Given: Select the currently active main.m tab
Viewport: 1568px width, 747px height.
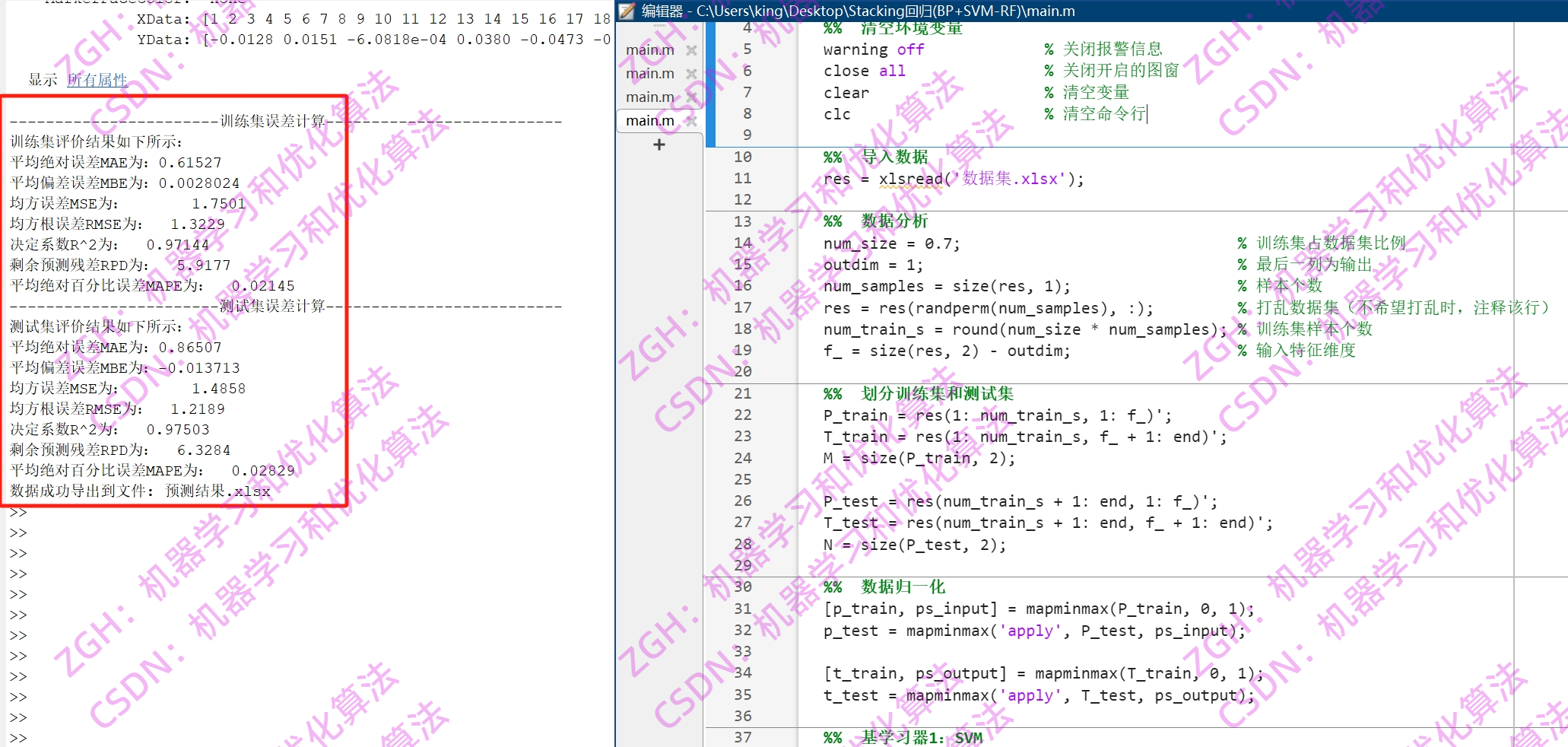Looking at the screenshot, I should 650,120.
